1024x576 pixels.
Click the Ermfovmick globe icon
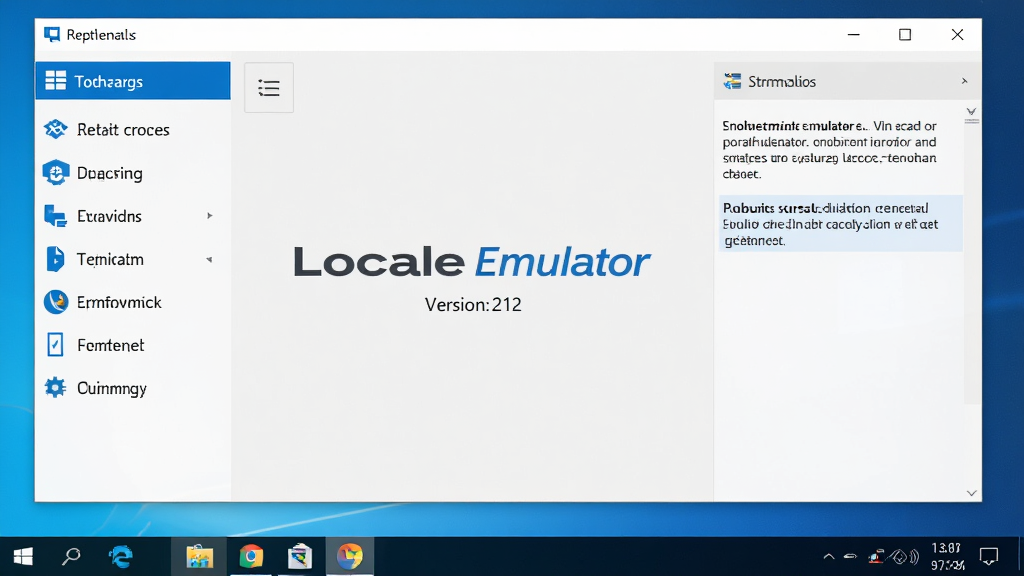click(x=56, y=302)
